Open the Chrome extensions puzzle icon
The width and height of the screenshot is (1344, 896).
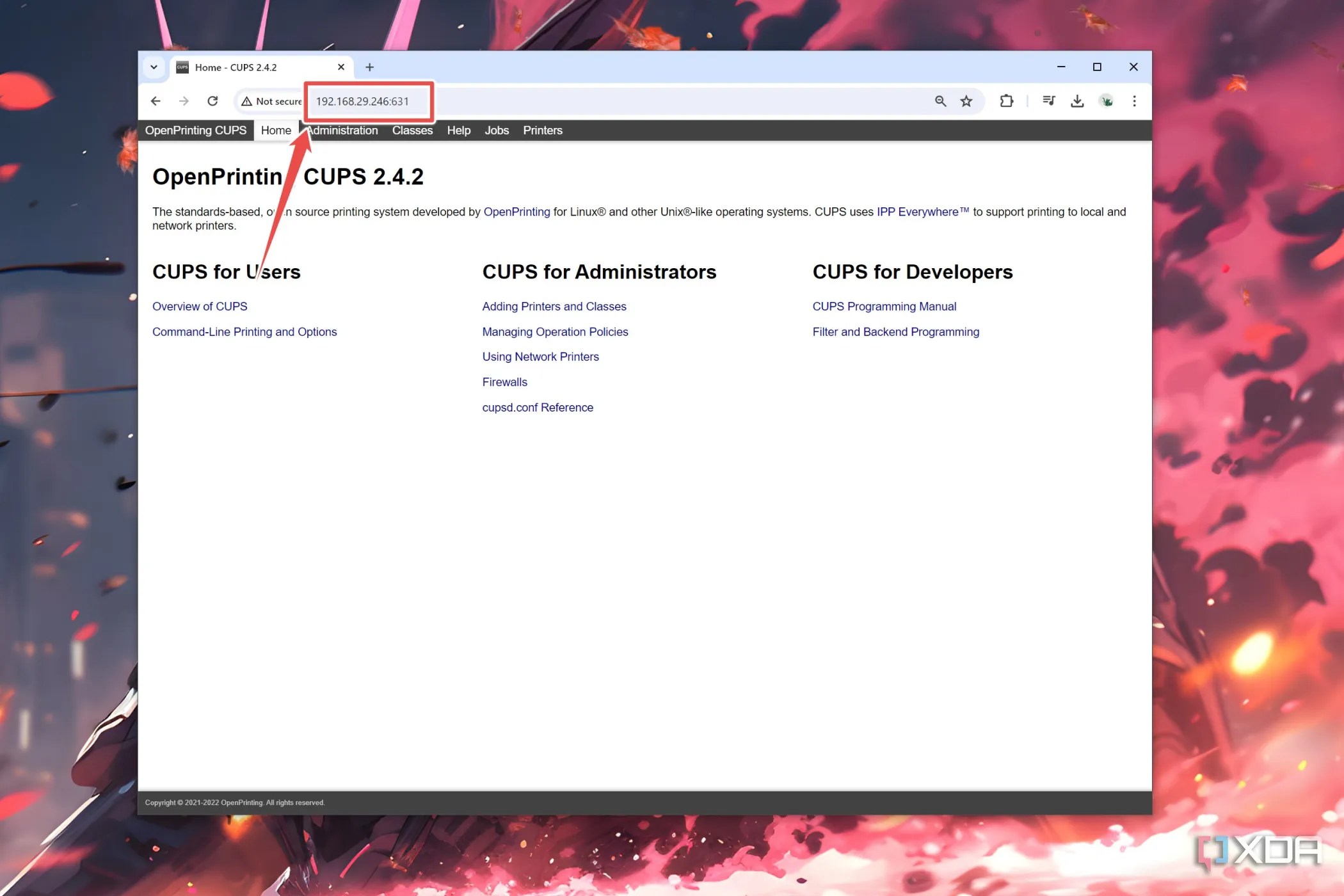click(1006, 100)
